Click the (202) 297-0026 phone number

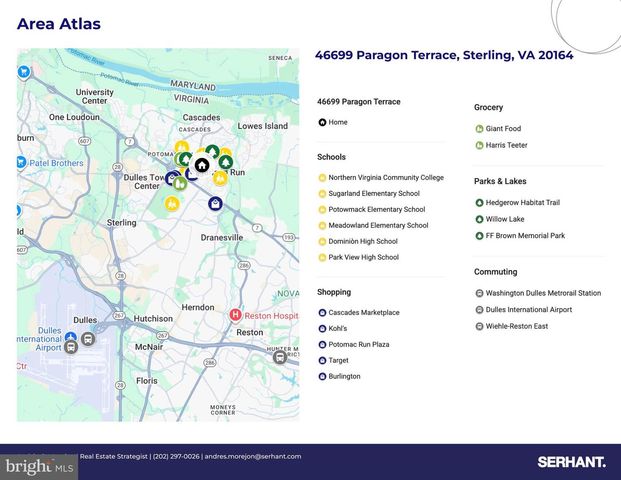coord(176,456)
